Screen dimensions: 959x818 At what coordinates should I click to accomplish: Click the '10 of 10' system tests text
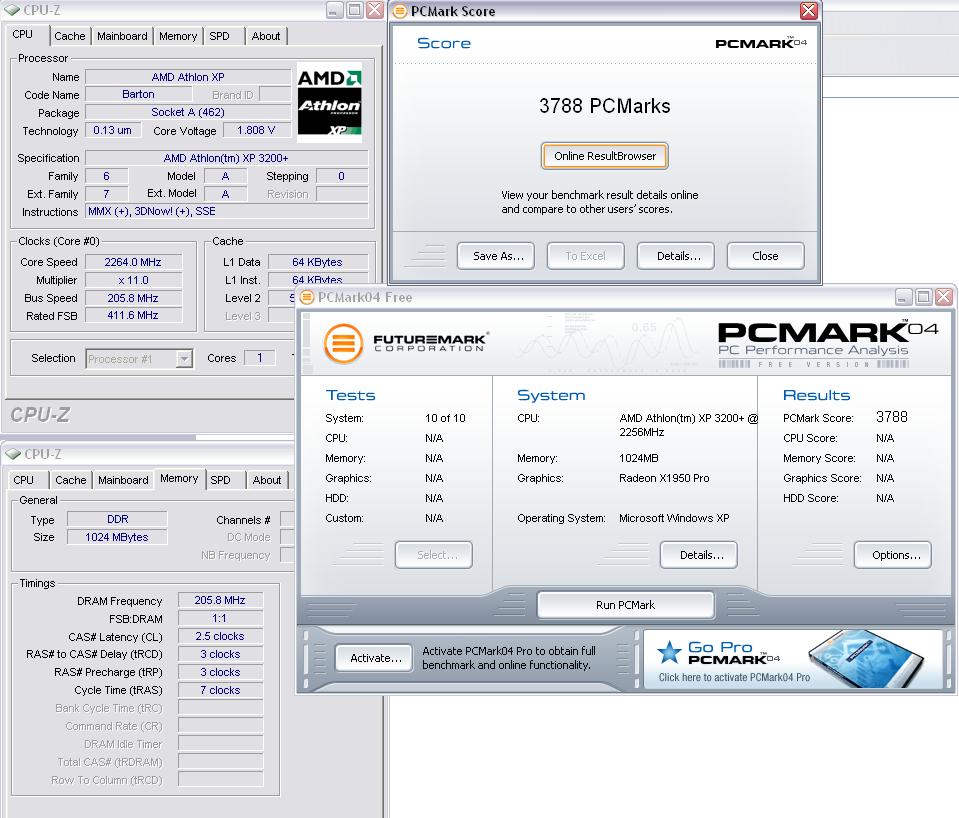tap(445, 418)
